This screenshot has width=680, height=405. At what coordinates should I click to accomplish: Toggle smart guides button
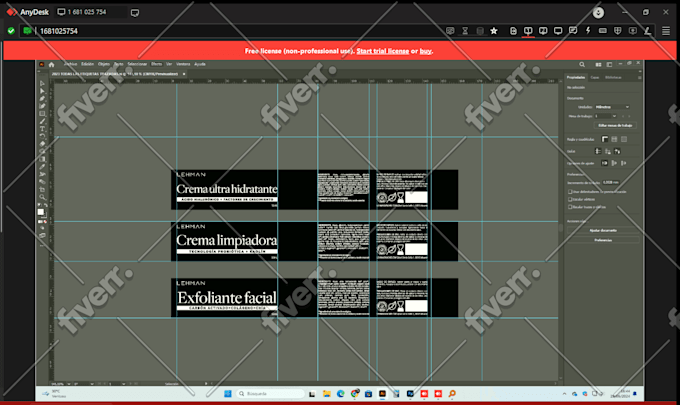point(617,151)
